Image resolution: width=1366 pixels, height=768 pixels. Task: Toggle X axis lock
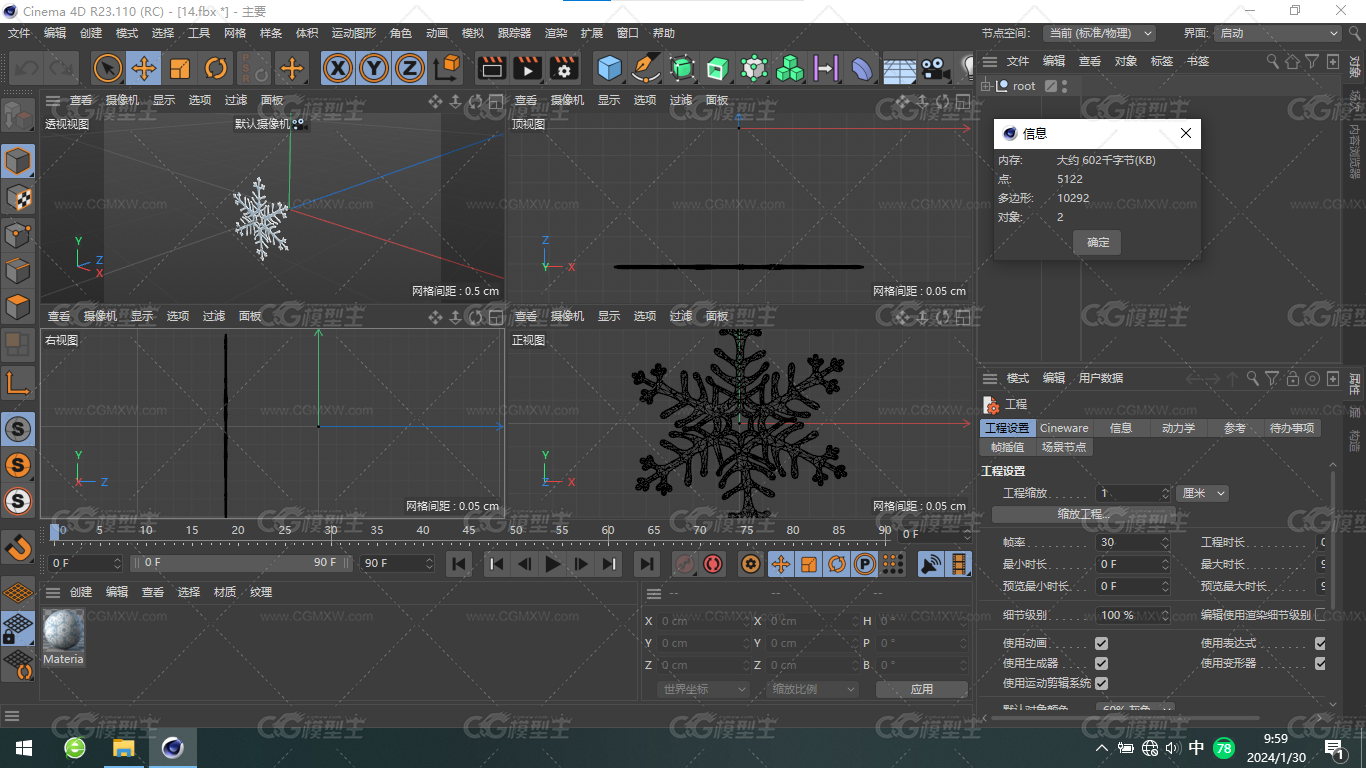(x=339, y=68)
